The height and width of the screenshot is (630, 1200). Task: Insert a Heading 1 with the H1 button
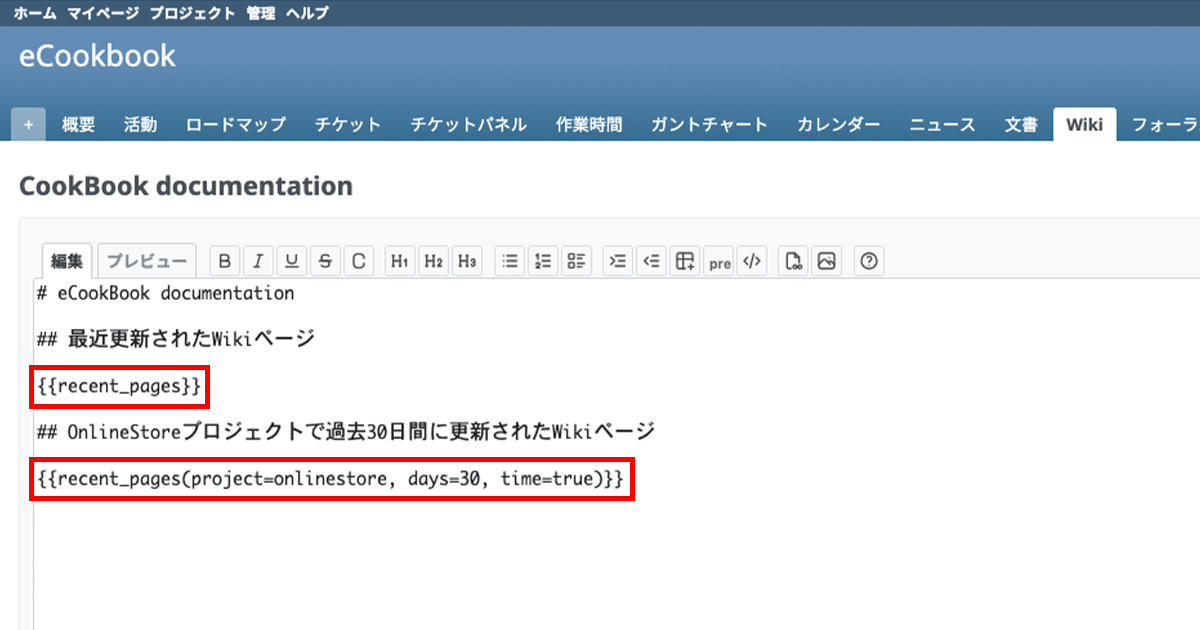[400, 262]
